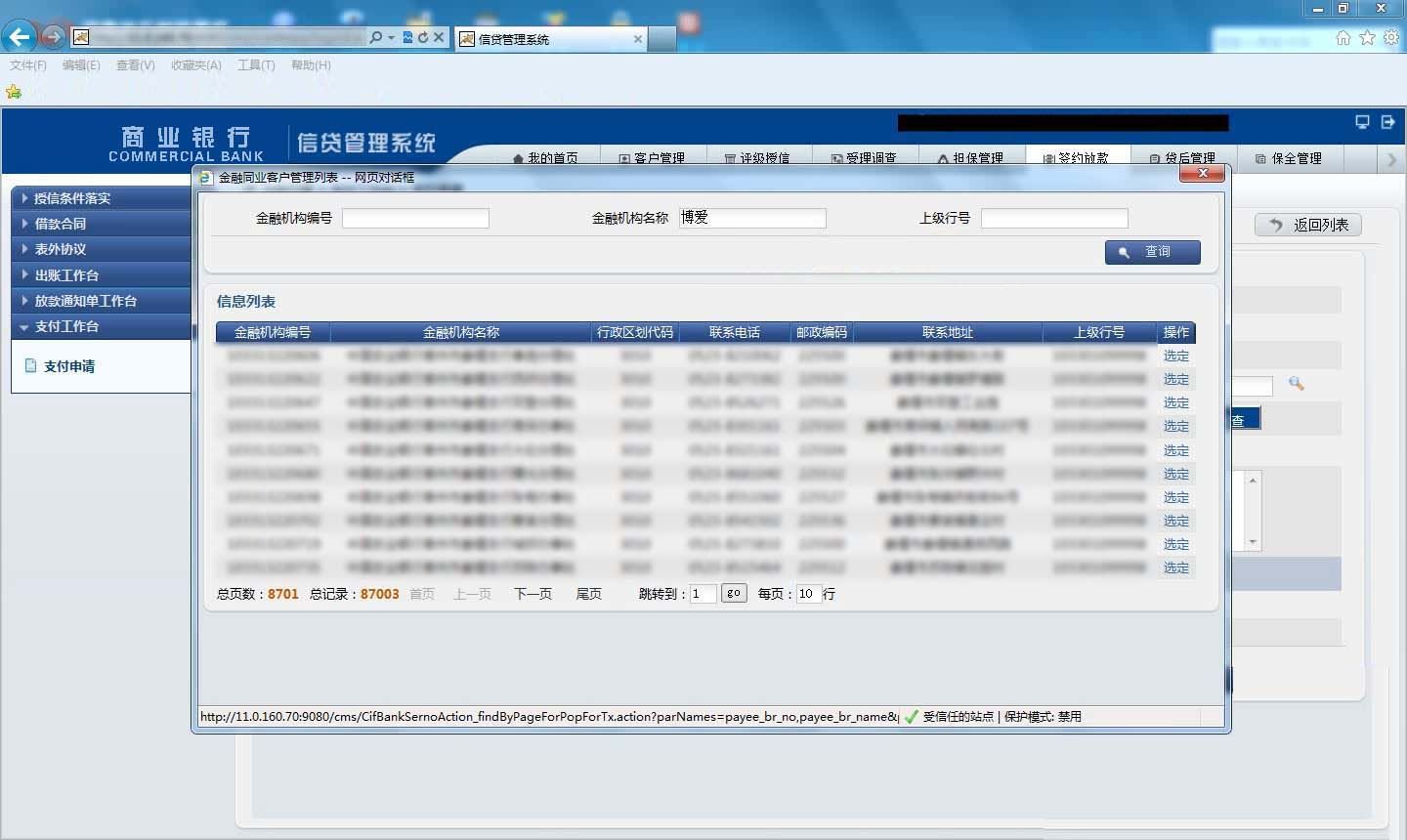Go to the 下一页 next page link
The width and height of the screenshot is (1407, 840).
pyautogui.click(x=533, y=594)
